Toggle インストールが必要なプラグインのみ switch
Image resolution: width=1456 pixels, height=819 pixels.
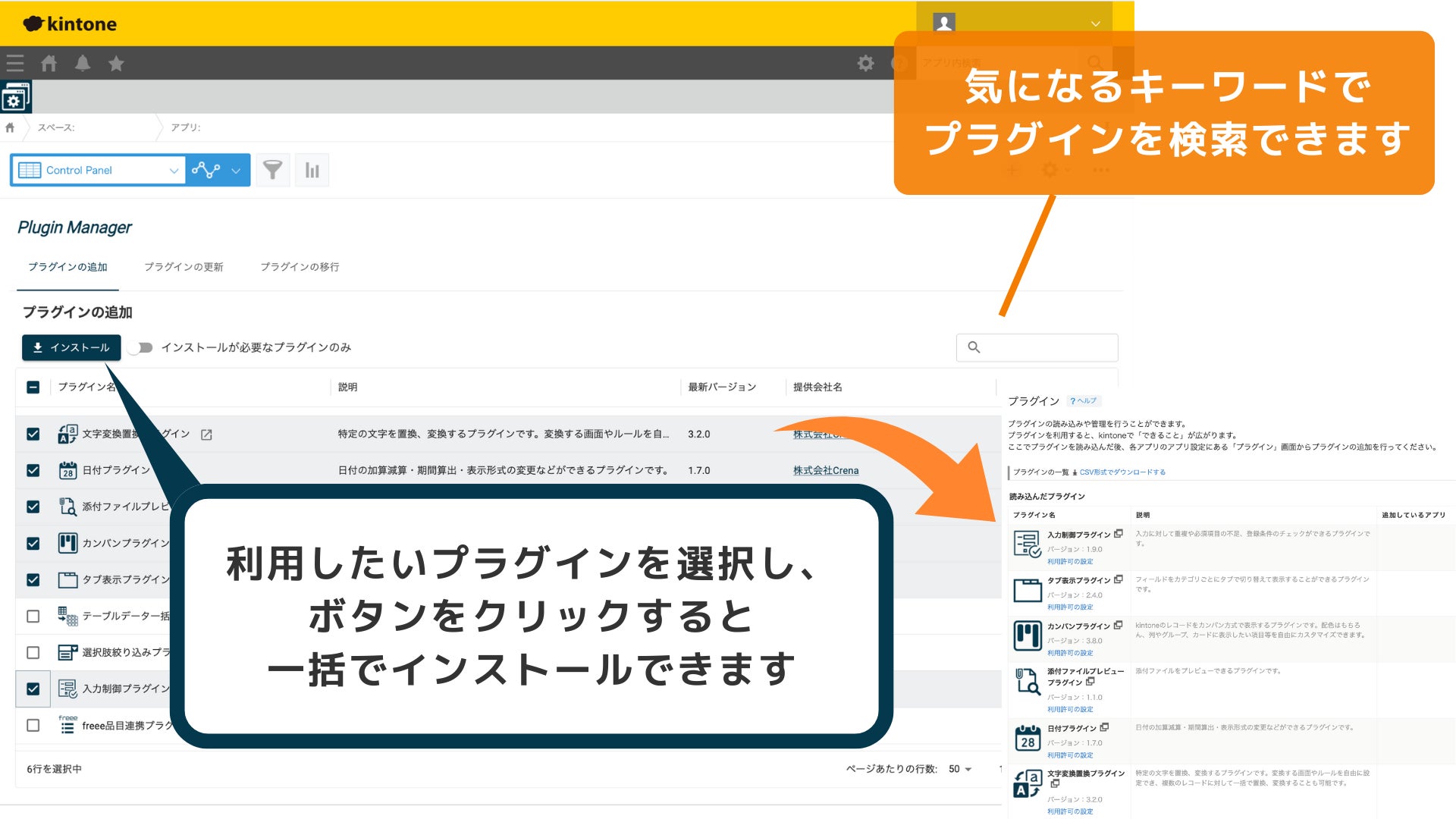[141, 347]
